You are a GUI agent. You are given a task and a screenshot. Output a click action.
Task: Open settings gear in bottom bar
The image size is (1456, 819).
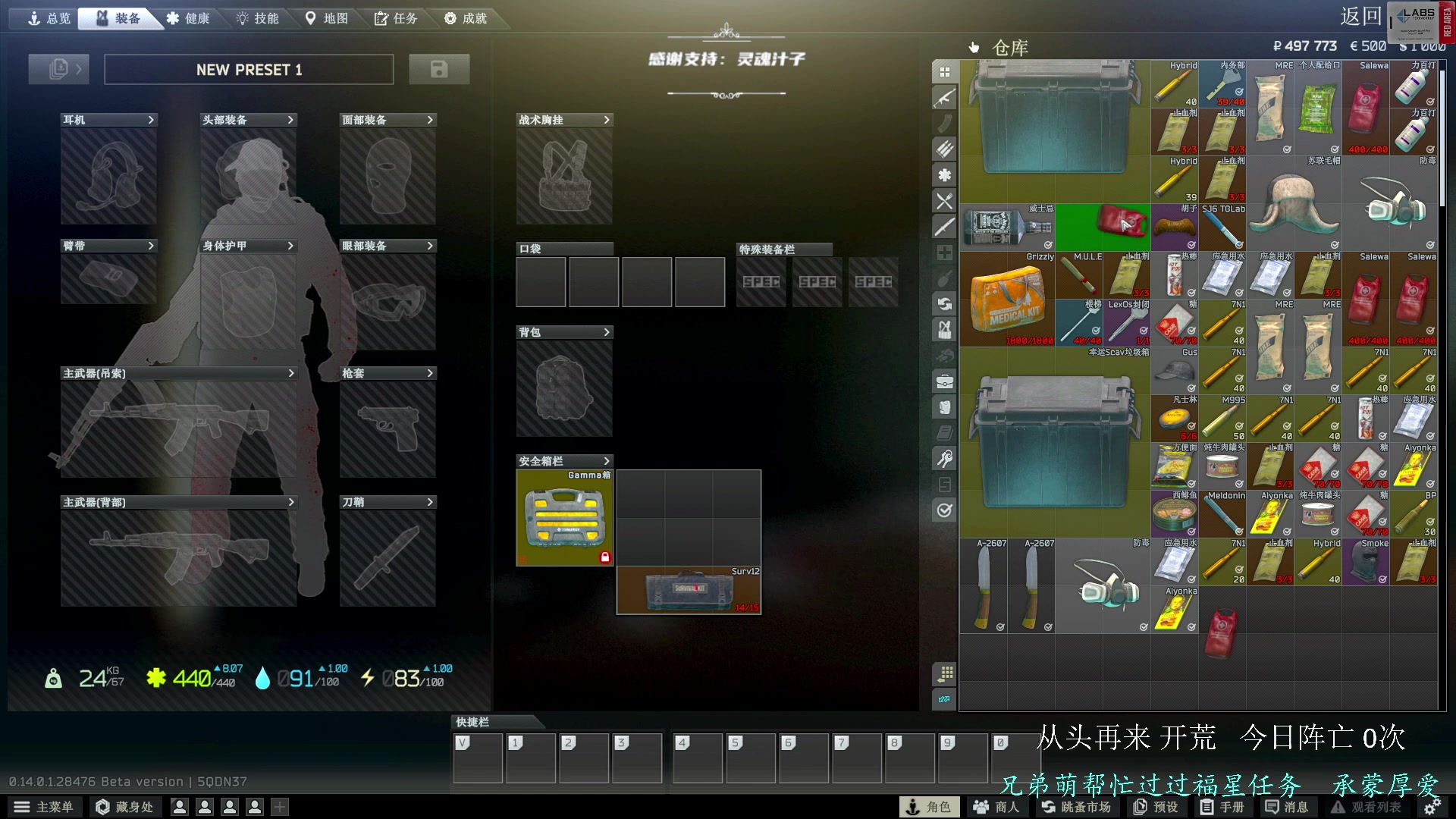tap(1432, 807)
